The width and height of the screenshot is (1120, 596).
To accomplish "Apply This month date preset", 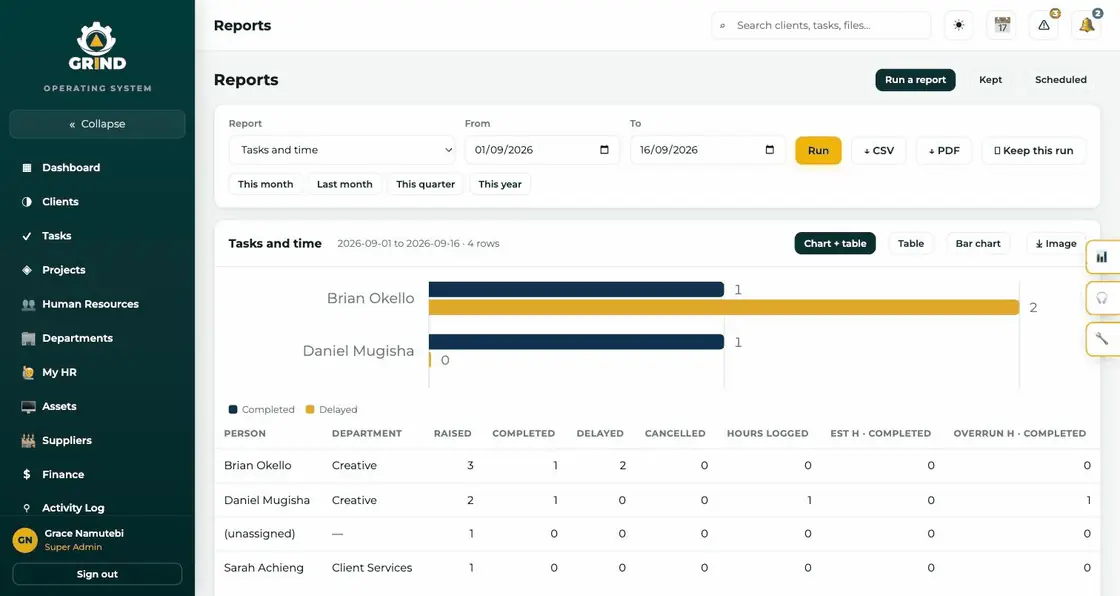I will pyautogui.click(x=266, y=184).
